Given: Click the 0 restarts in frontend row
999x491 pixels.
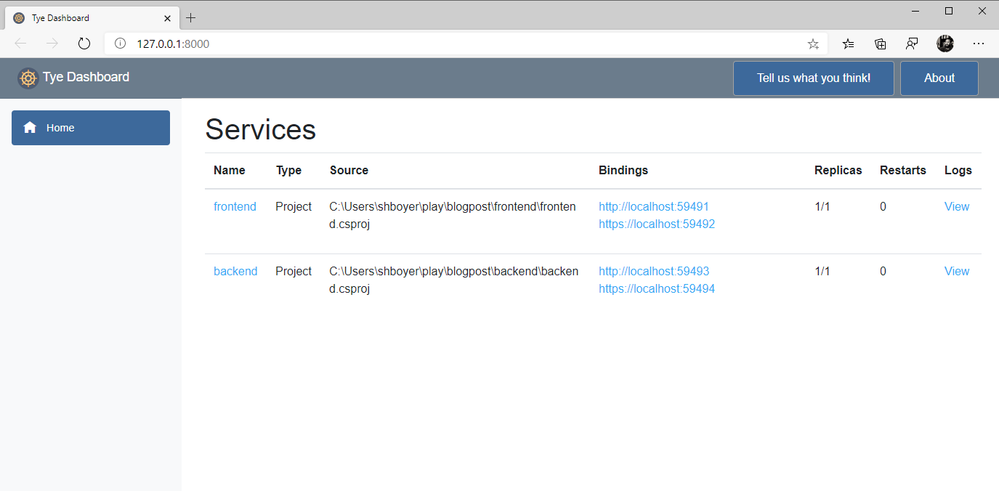Looking at the screenshot, I should [x=883, y=206].
